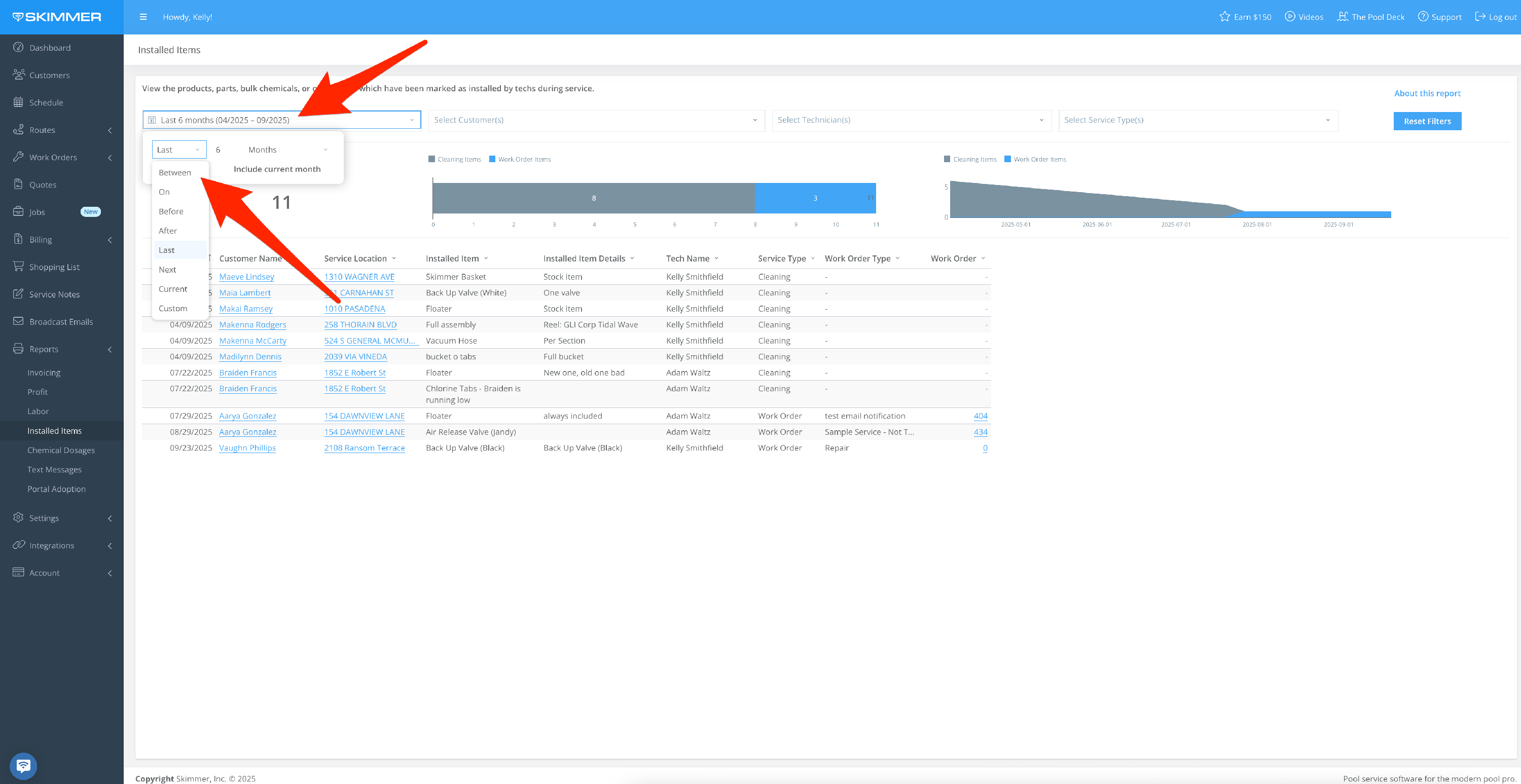Open the chat widget bubble icon
Screen dimensions: 1521x784
[x=23, y=765]
